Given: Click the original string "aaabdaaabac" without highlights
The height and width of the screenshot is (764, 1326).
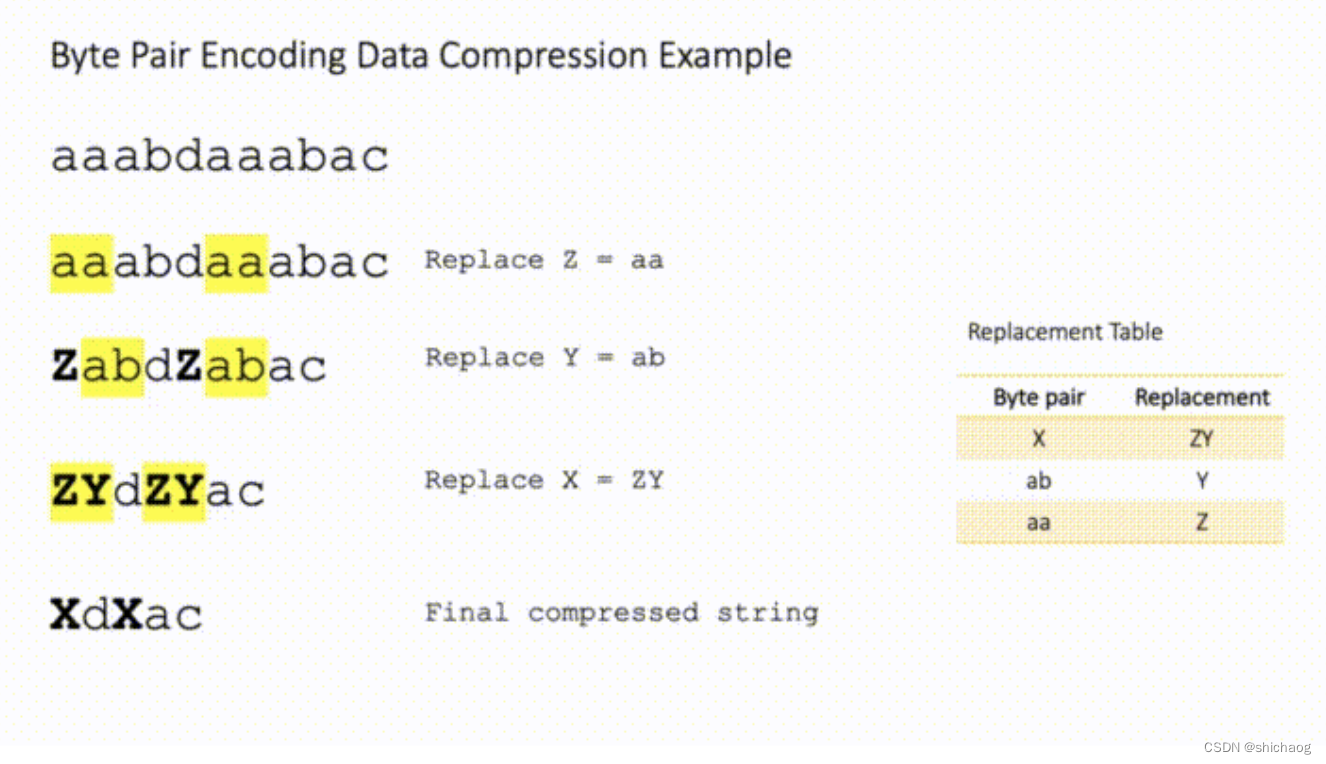Looking at the screenshot, I should (x=219, y=157).
